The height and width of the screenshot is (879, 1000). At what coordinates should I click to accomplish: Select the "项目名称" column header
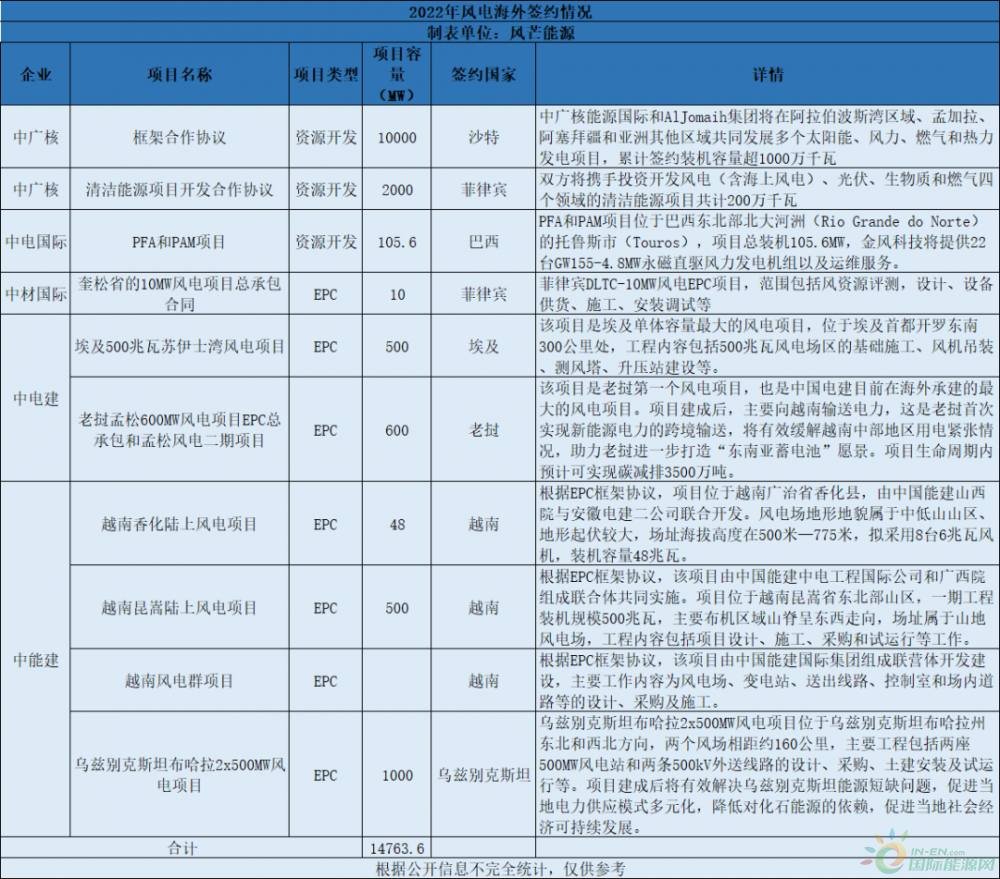pyautogui.click(x=180, y=75)
